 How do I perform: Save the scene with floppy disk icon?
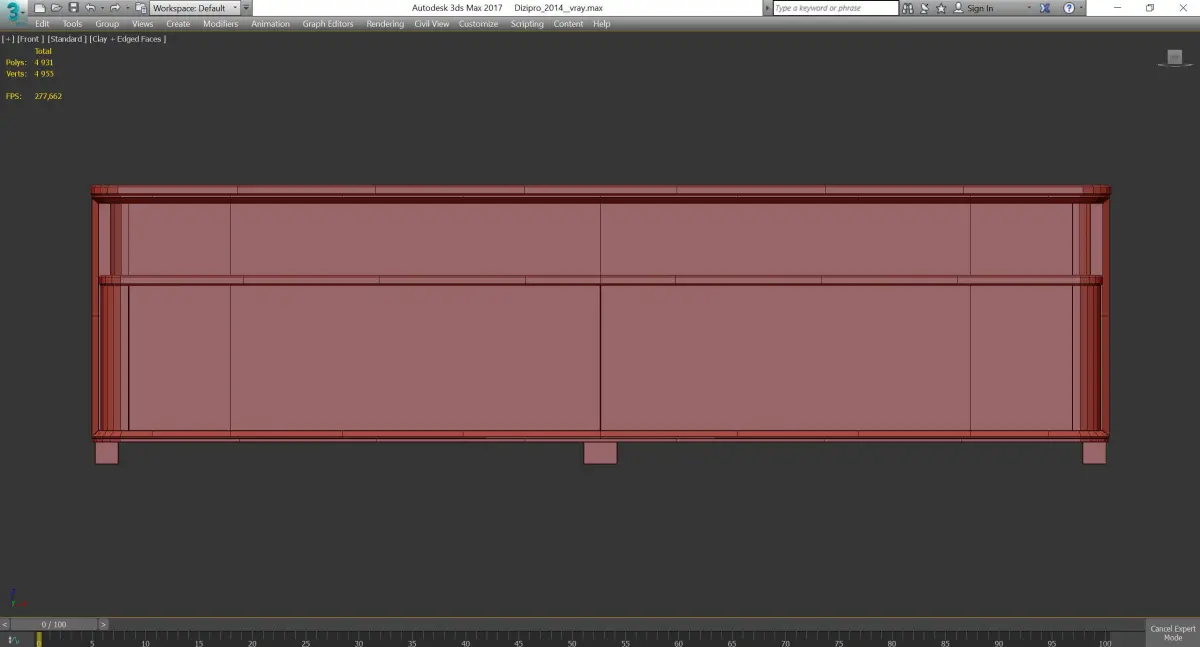(x=73, y=8)
